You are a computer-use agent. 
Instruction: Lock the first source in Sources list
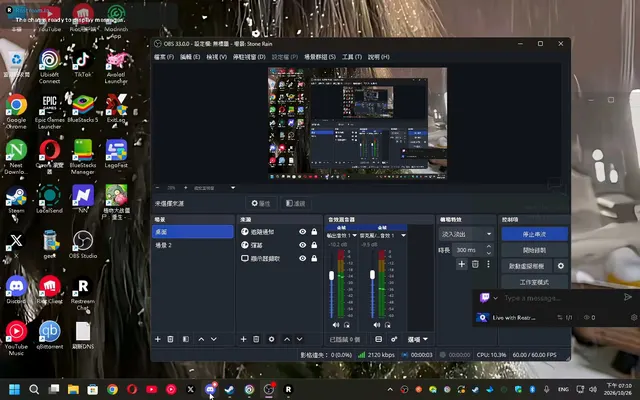tap(314, 232)
